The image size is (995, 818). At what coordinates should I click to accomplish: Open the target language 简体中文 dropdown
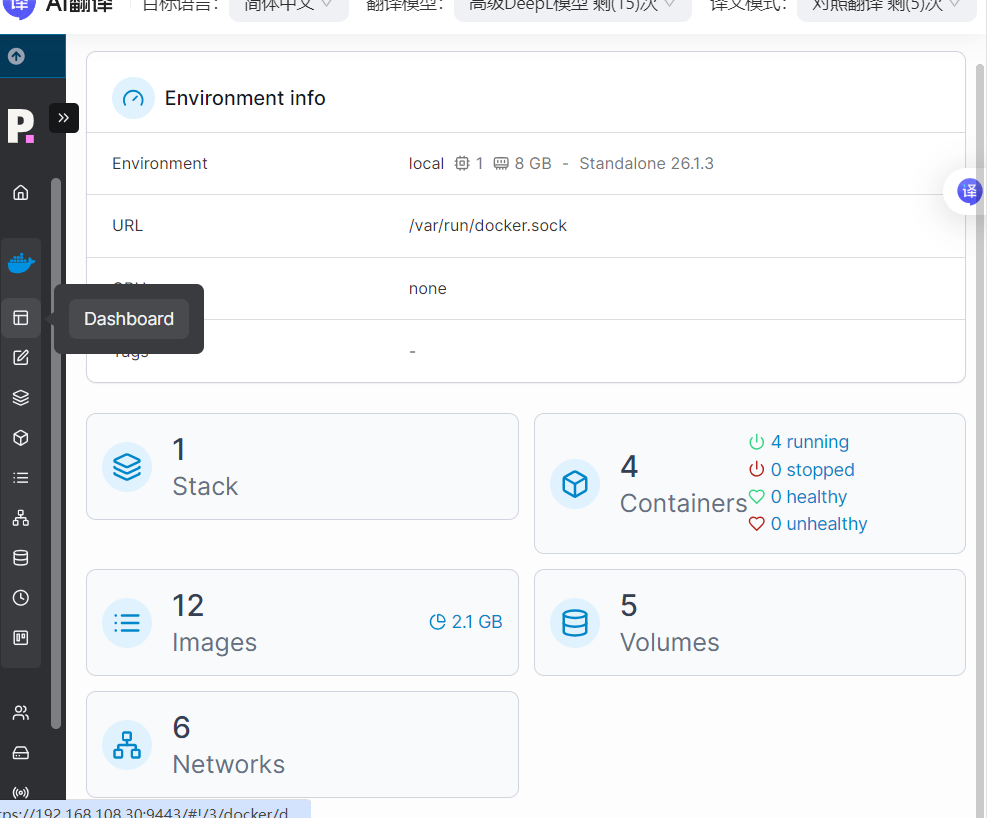click(x=289, y=8)
